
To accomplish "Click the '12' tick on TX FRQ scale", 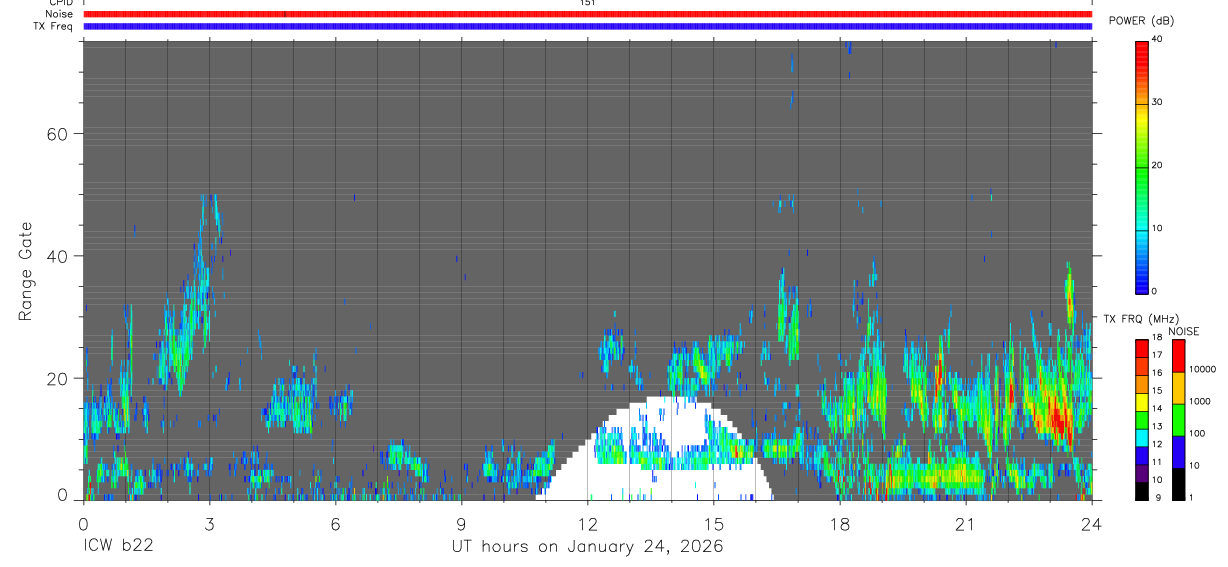I will (1157, 444).
